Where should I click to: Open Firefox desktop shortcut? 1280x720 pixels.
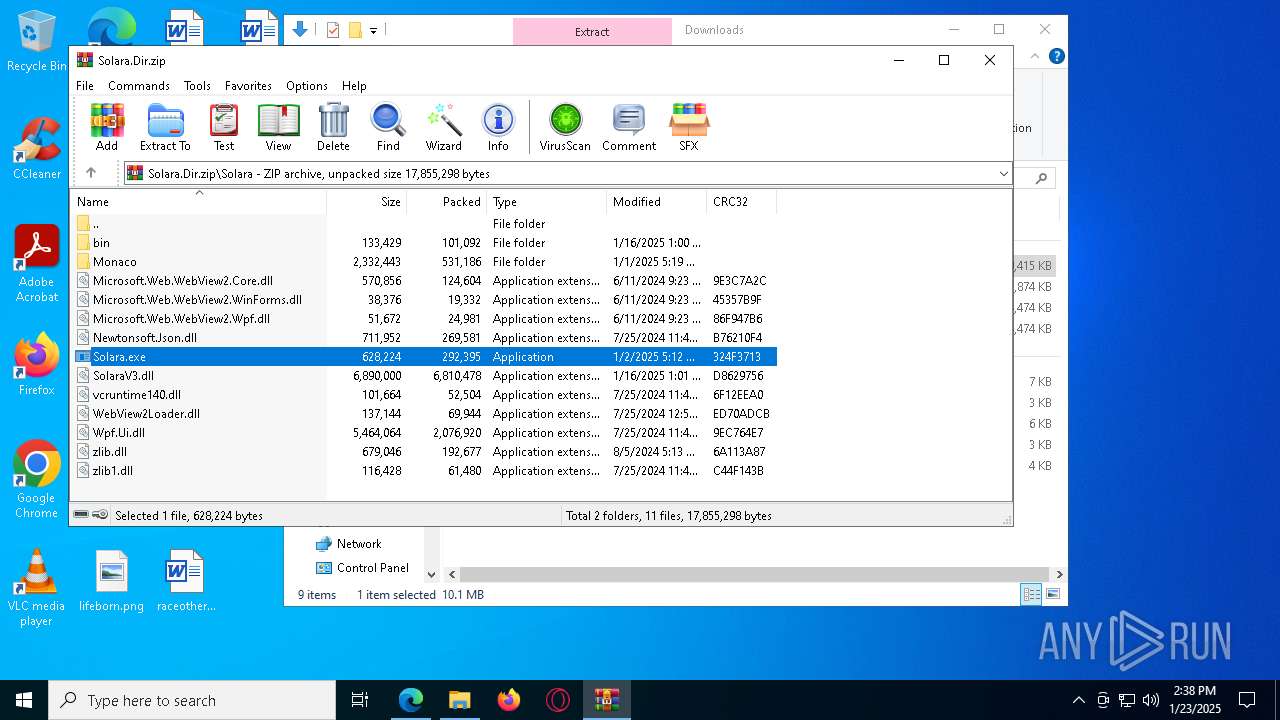coord(37,364)
